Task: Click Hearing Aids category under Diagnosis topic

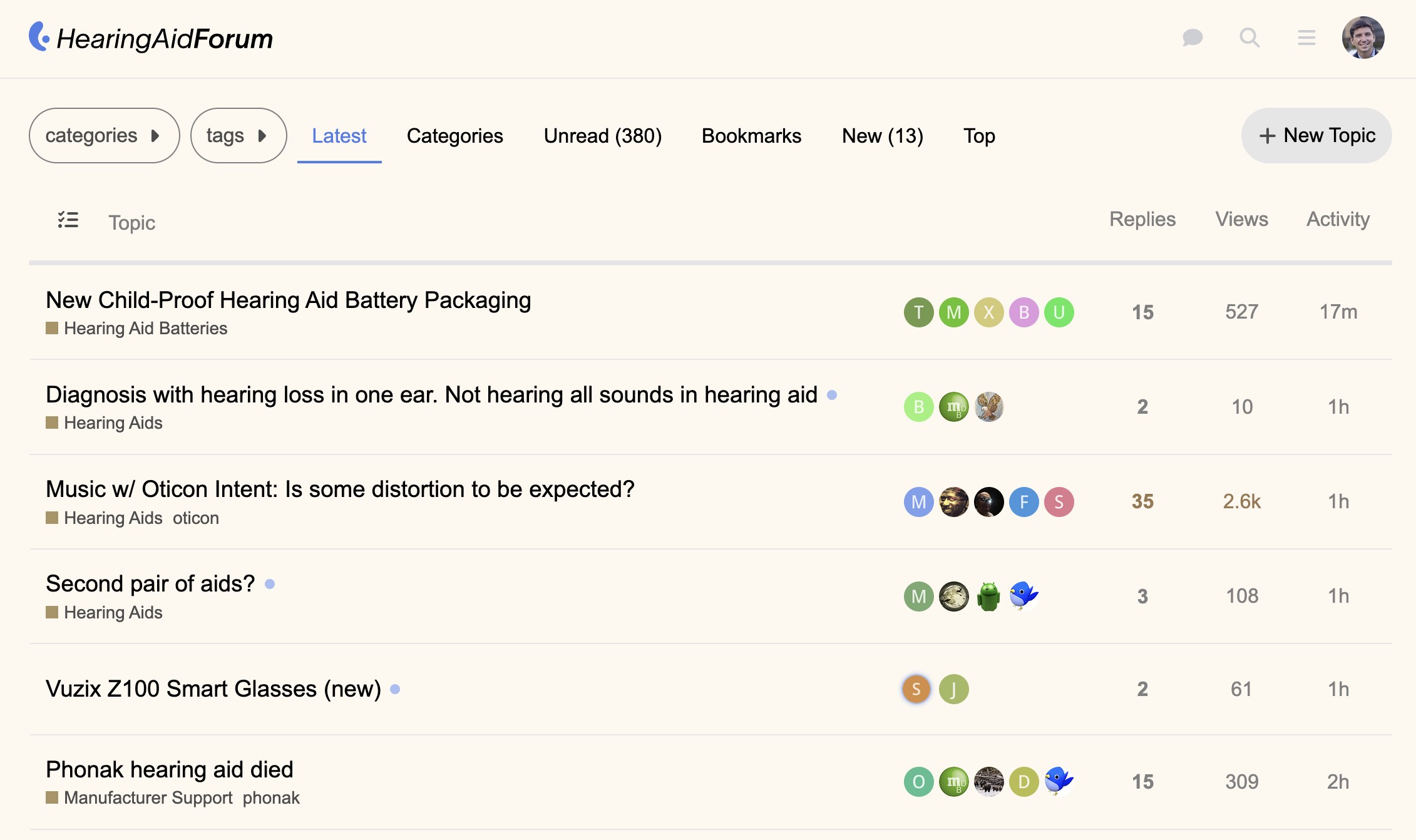Action: [x=104, y=423]
